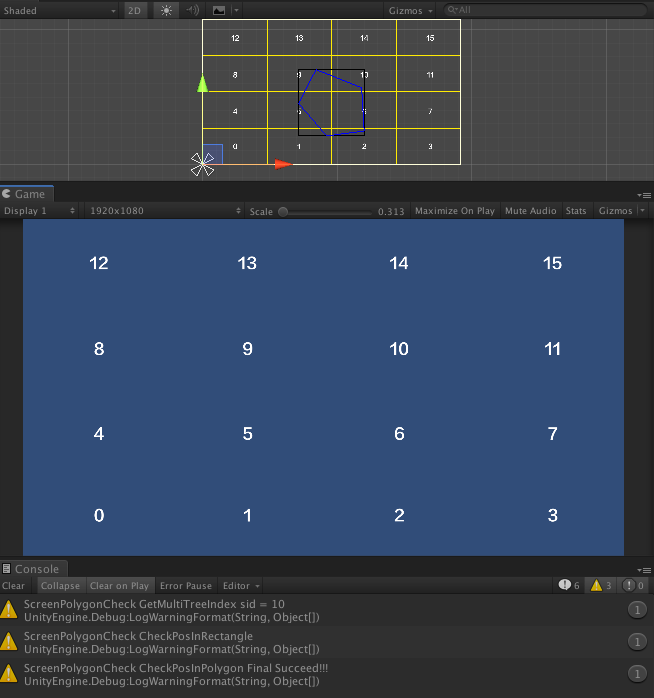Click grid cell 8 in Scene view

(235, 74)
